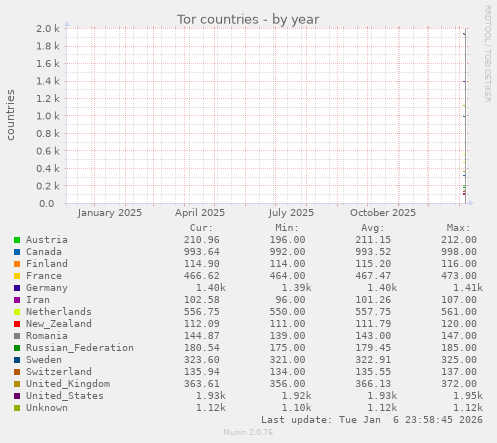
Task: Click Switzerland current value 135.94
Action: click(x=202, y=372)
